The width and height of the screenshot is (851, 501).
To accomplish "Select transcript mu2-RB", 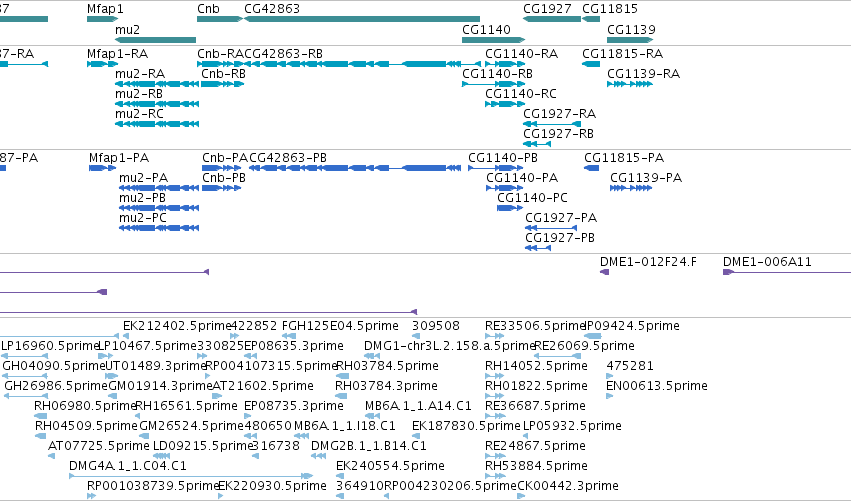I will (x=139, y=94).
